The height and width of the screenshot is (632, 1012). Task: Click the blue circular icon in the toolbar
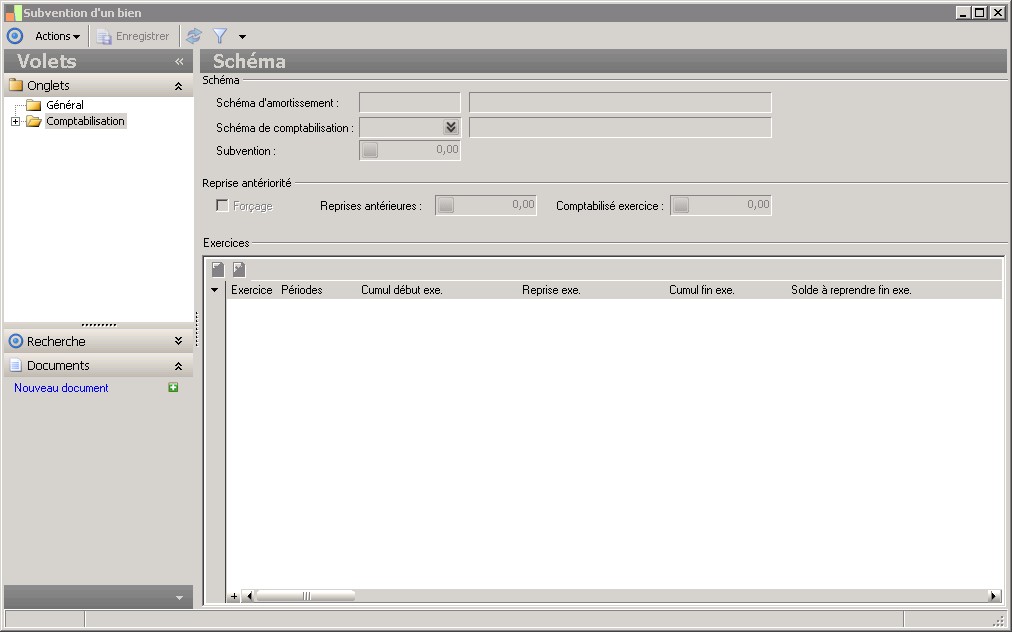pyautogui.click(x=15, y=36)
